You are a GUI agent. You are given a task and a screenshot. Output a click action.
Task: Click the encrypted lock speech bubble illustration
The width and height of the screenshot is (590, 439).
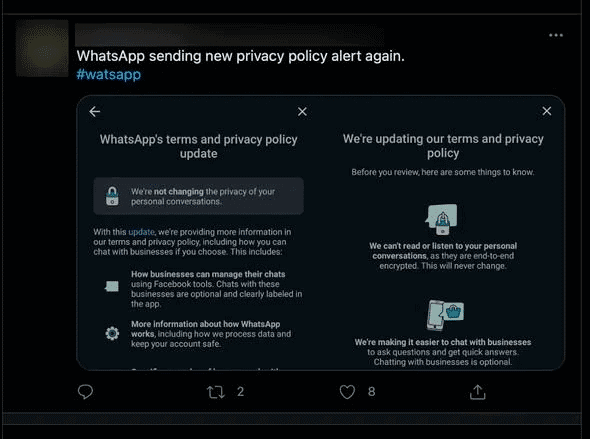point(442,220)
